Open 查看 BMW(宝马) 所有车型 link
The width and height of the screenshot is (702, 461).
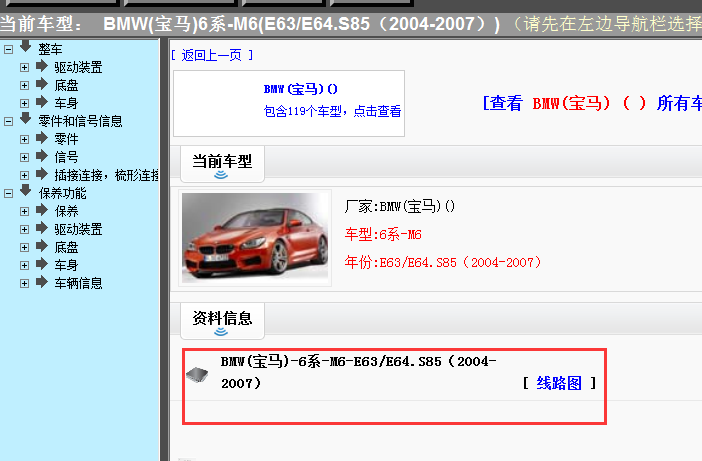point(592,103)
